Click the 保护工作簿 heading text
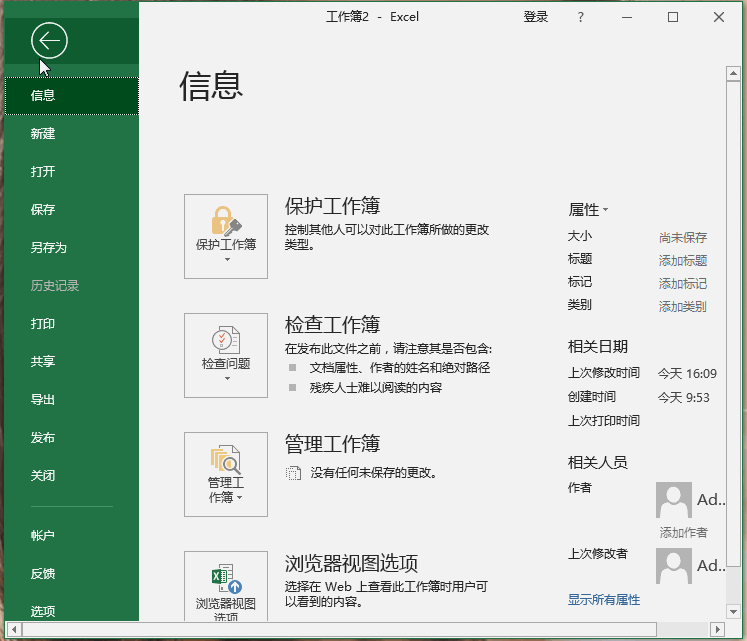747x641 pixels. [332, 206]
